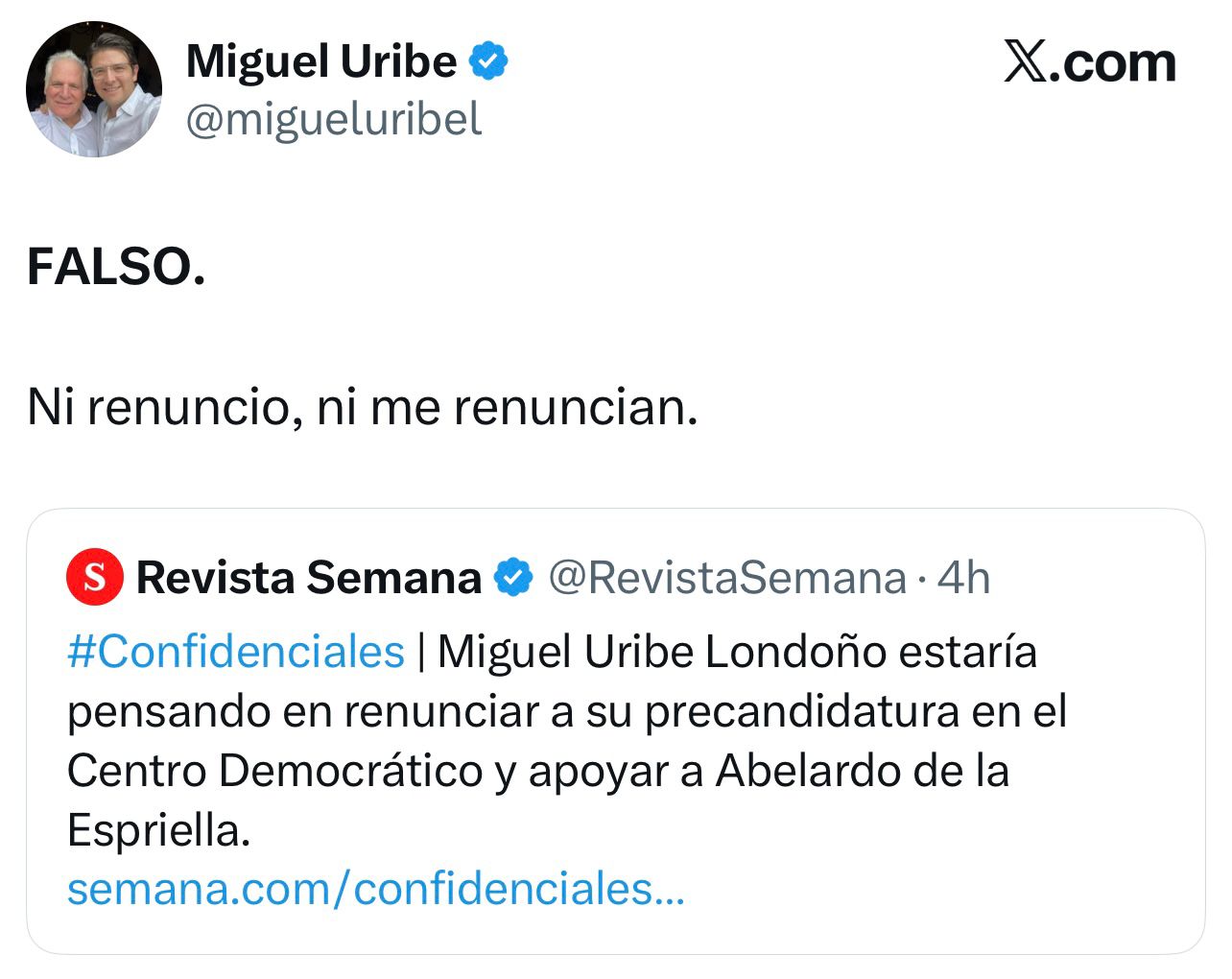Click the 4h timestamp
The height and width of the screenshot is (979, 1232).
964,577
